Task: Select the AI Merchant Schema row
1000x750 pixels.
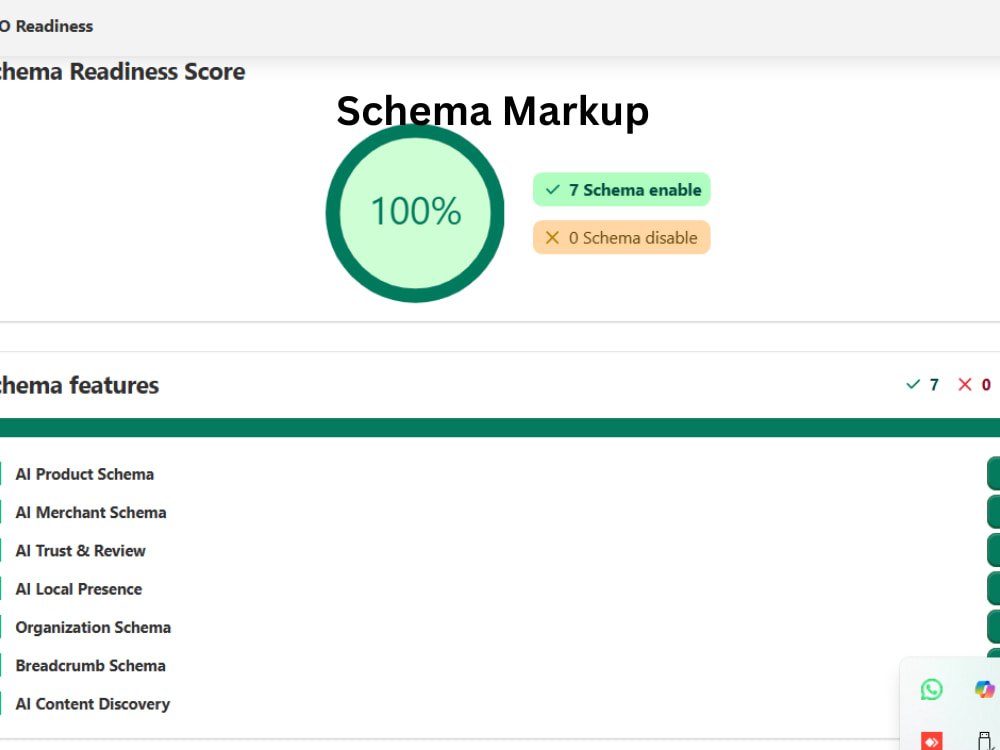Action: 500,512
